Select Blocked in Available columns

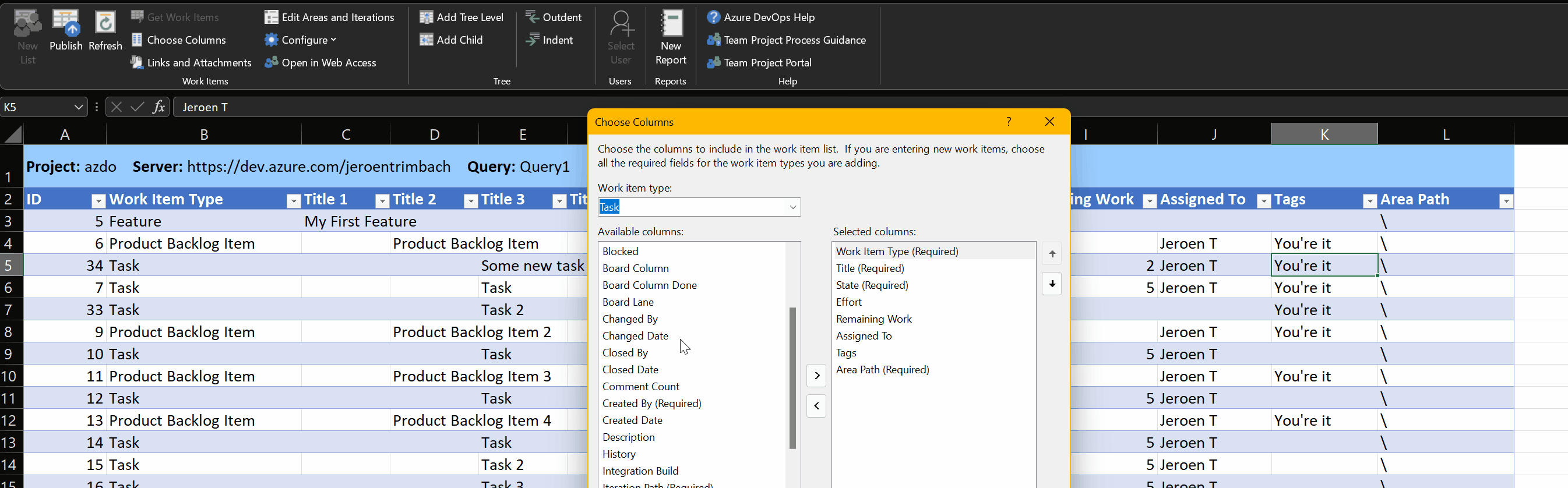tap(620, 252)
